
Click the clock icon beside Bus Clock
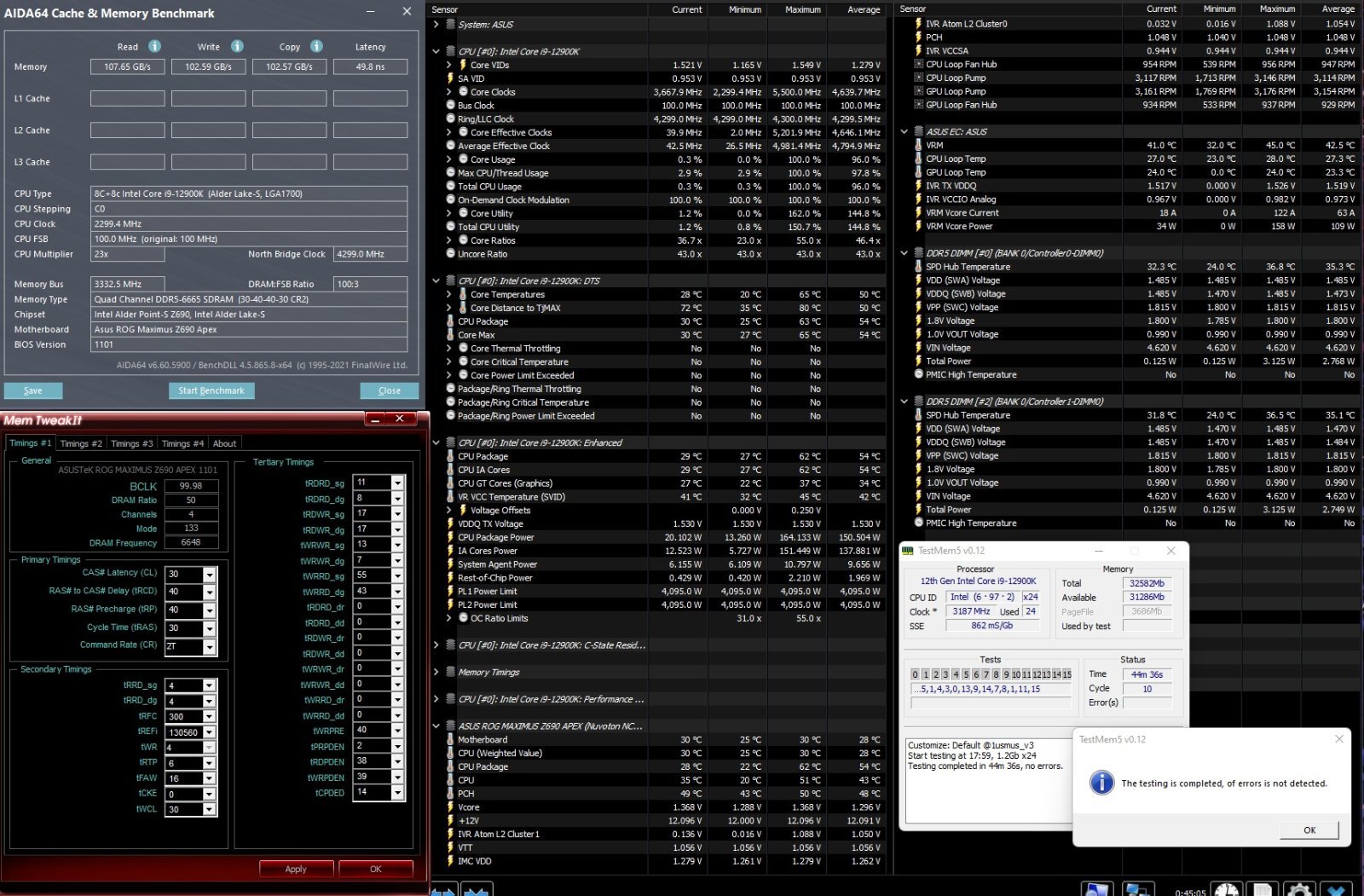point(451,106)
